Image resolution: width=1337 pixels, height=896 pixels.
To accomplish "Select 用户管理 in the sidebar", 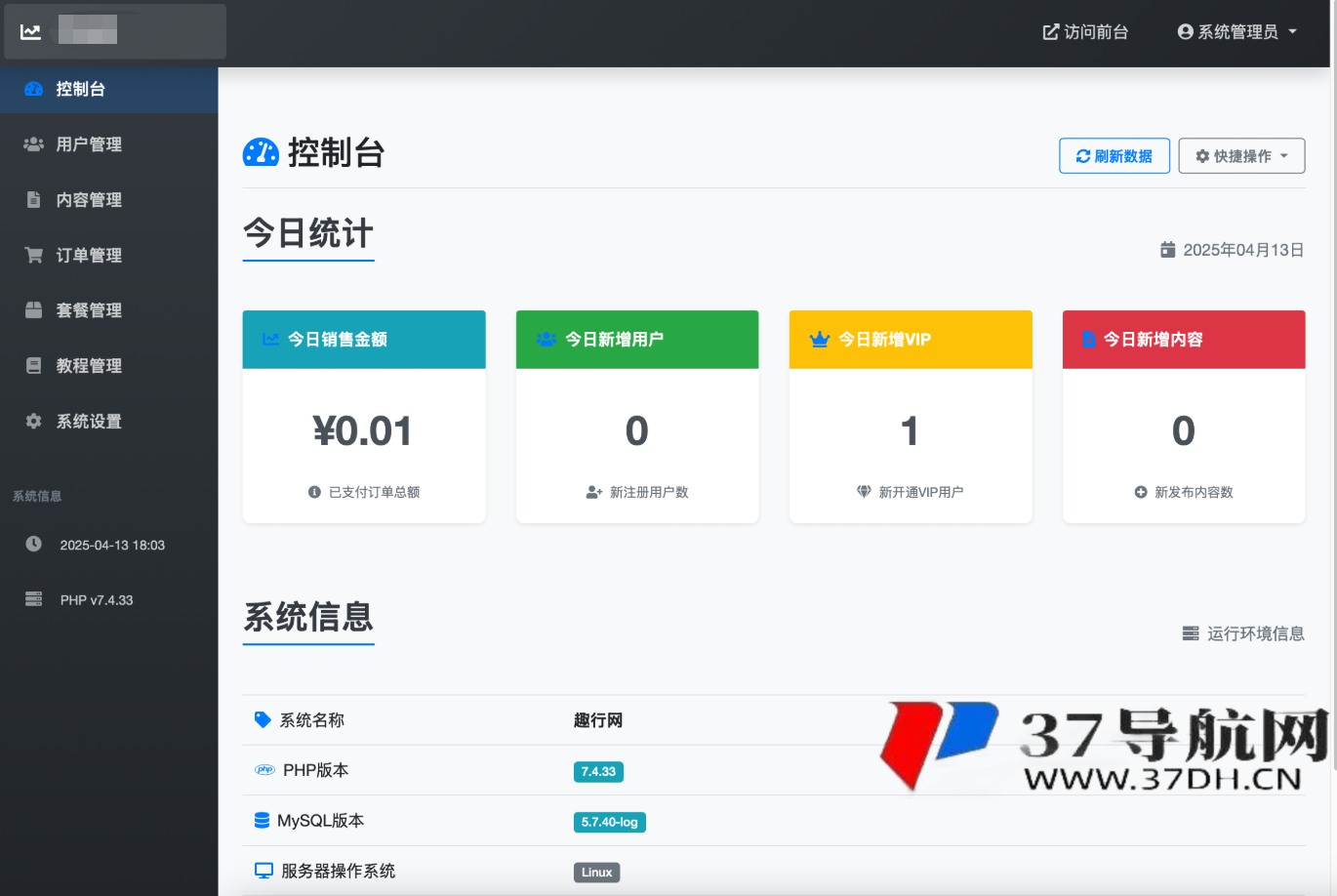I will pyautogui.click(x=95, y=143).
